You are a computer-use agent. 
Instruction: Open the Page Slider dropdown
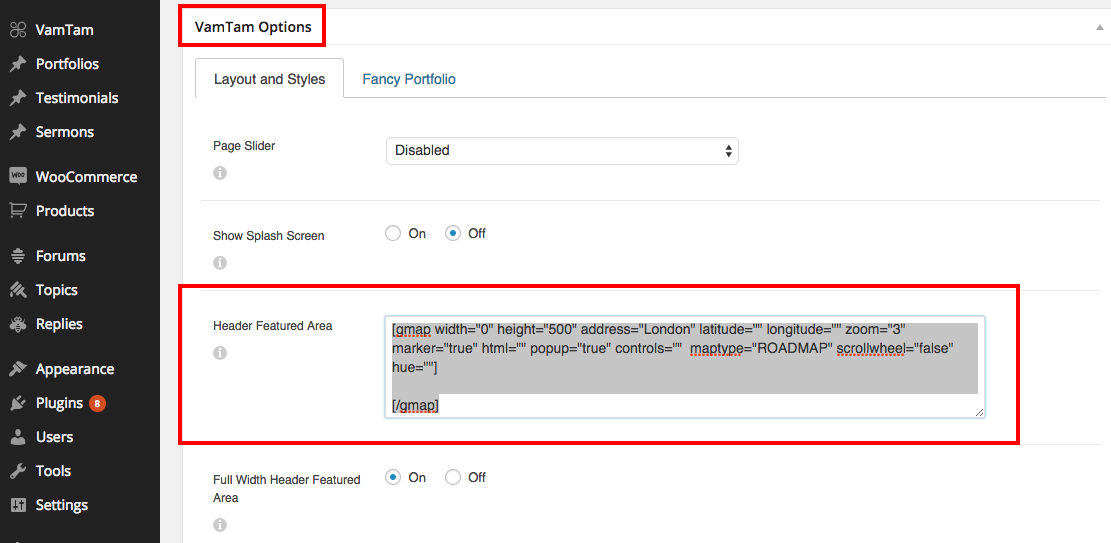(x=562, y=151)
